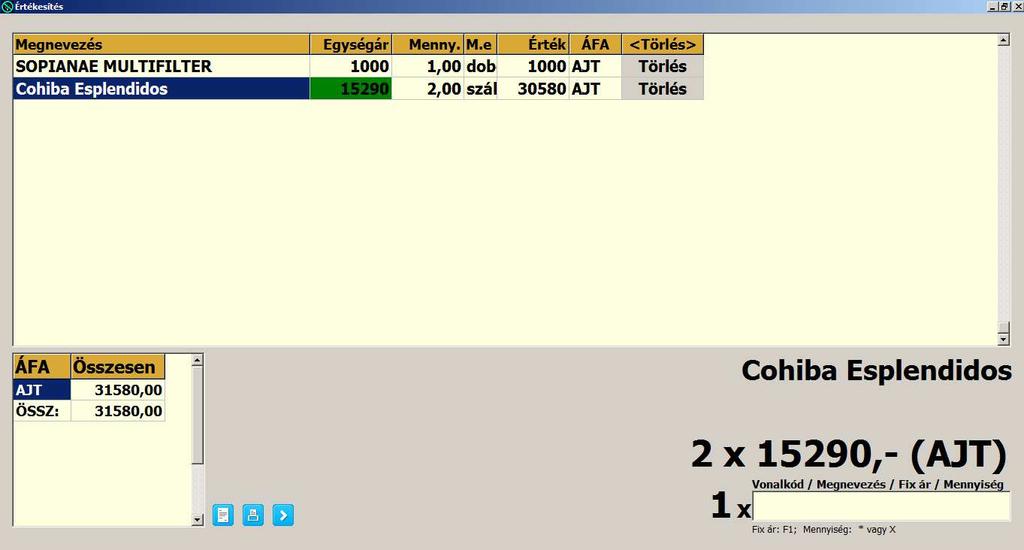Image resolution: width=1024 pixels, height=550 pixels.
Task: Delete the SOPIANAE MULTIFILTER row via Törlés
Action: pos(662,66)
